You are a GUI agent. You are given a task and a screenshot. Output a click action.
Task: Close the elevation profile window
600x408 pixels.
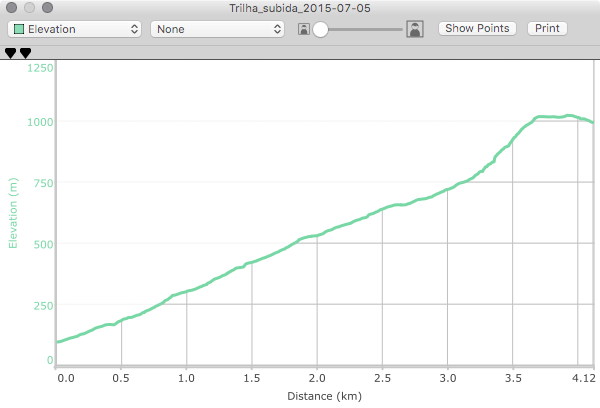11,8
